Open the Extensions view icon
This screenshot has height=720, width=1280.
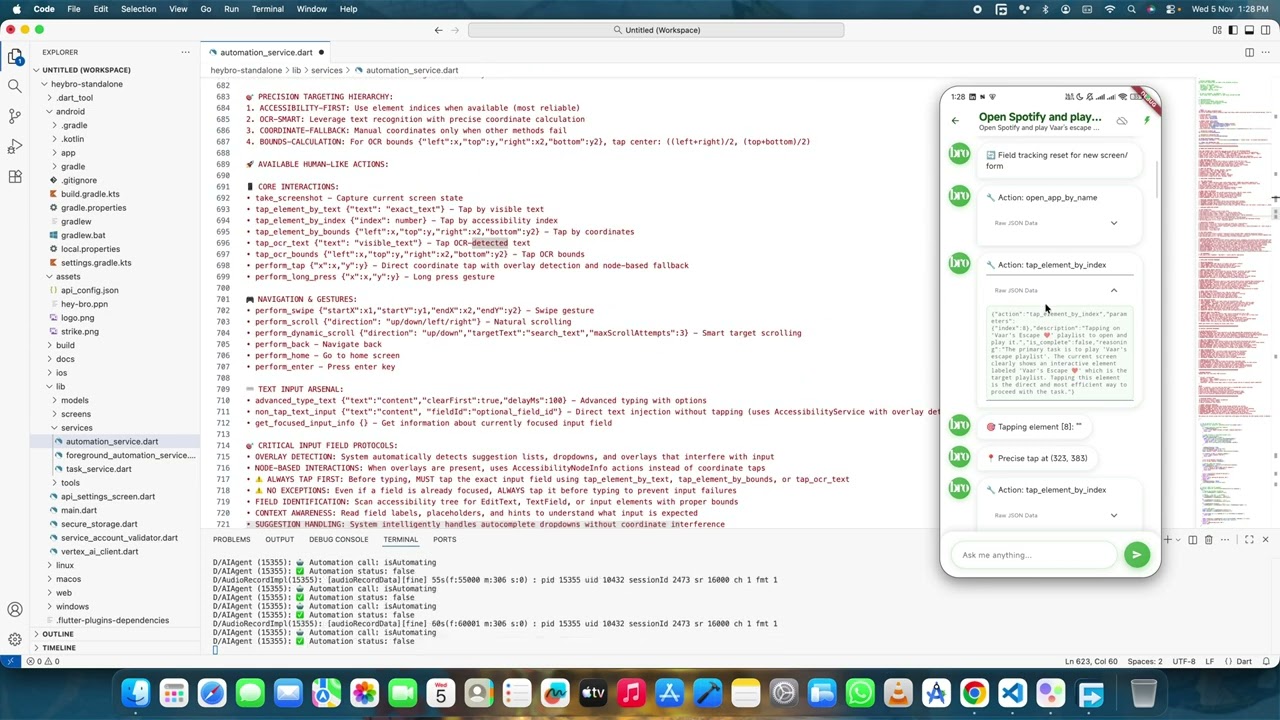tap(15, 177)
